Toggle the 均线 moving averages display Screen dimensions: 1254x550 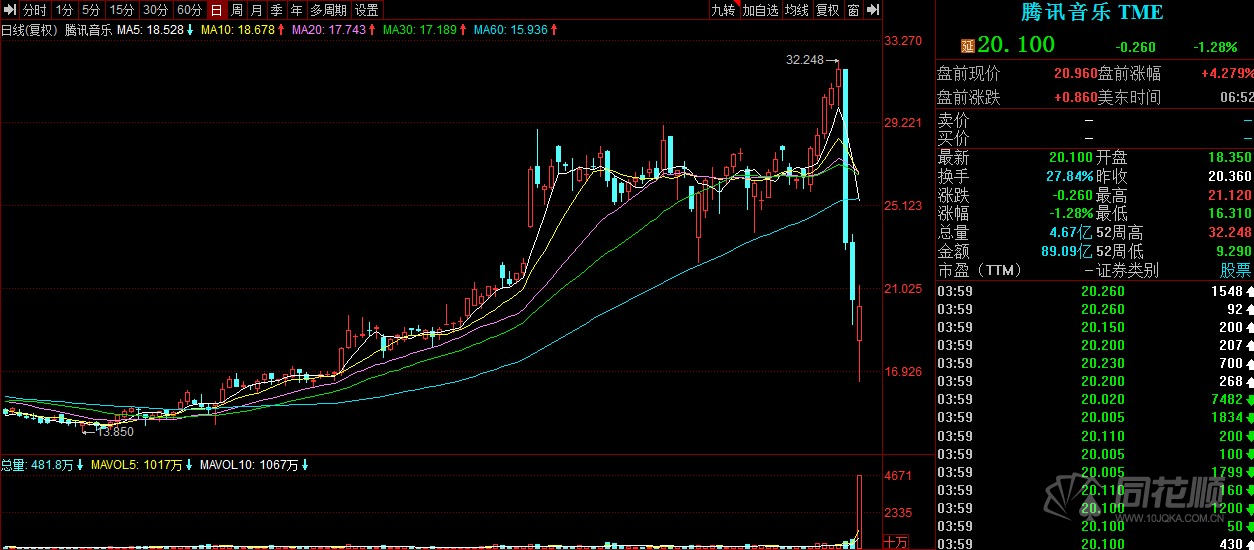pyautogui.click(x=797, y=10)
